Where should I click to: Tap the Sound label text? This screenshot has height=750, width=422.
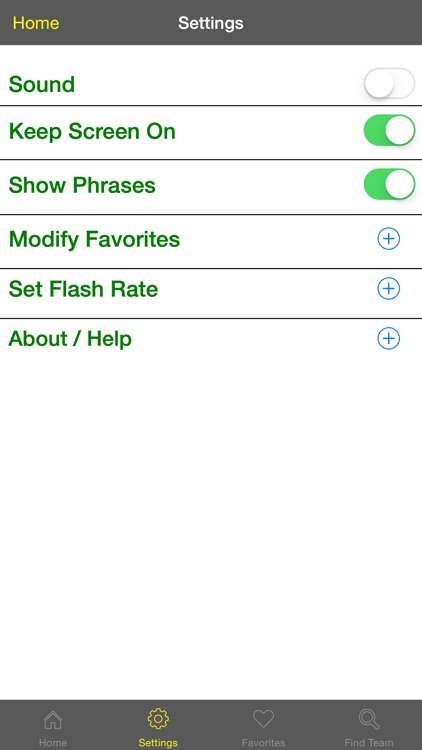[42, 84]
